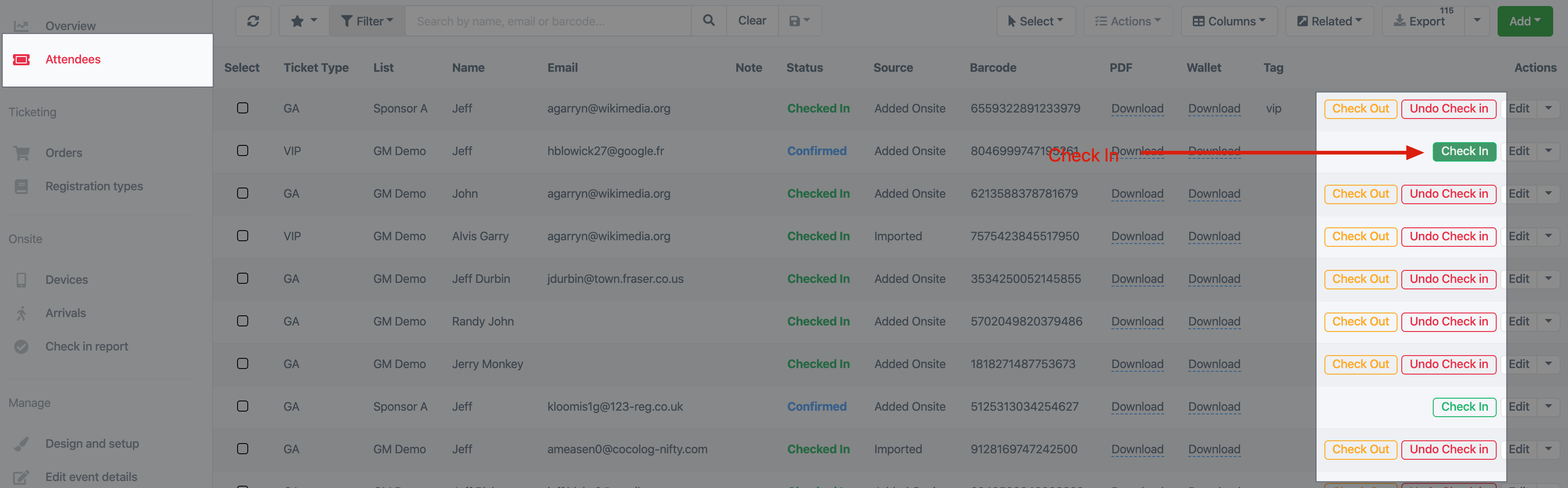Tick checkbox for hblowick27@google.fr row
Image resolution: width=1568 pixels, height=488 pixels.
pos(242,151)
